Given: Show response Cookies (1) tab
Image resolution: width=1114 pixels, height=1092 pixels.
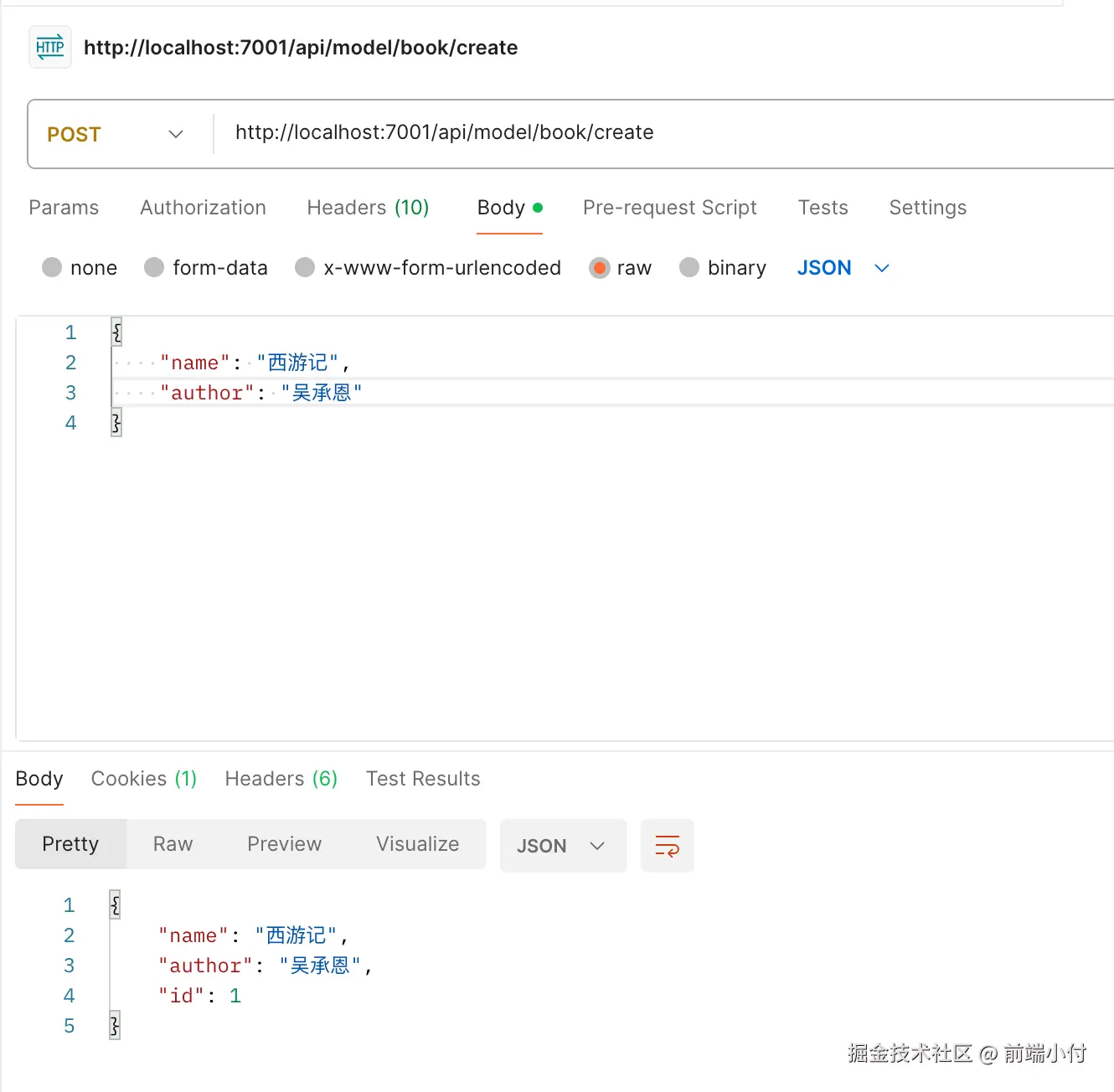Looking at the screenshot, I should tap(143, 779).
